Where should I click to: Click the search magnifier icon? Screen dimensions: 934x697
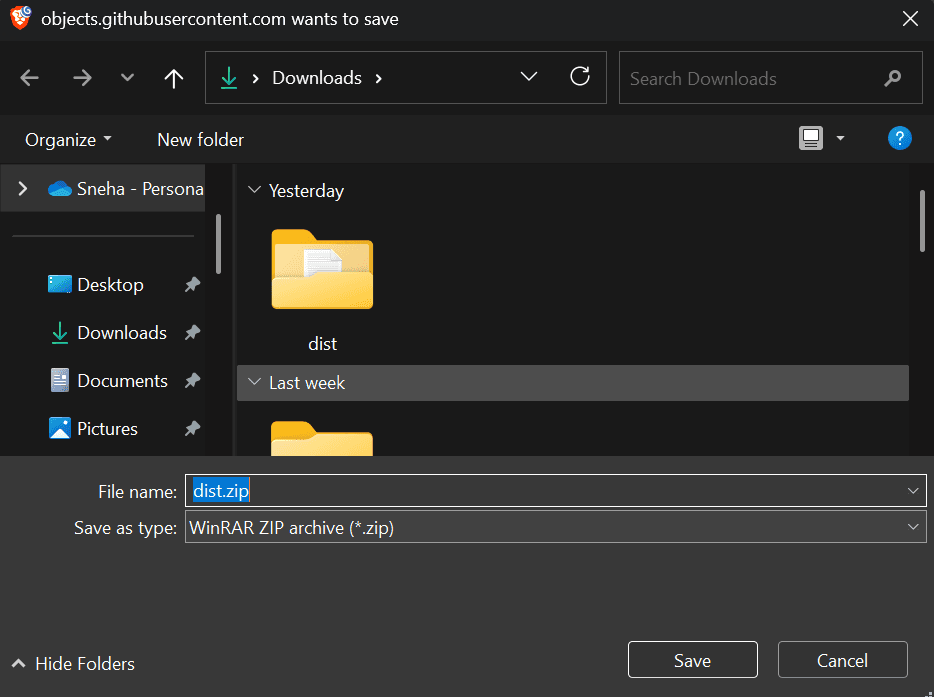[x=892, y=78]
